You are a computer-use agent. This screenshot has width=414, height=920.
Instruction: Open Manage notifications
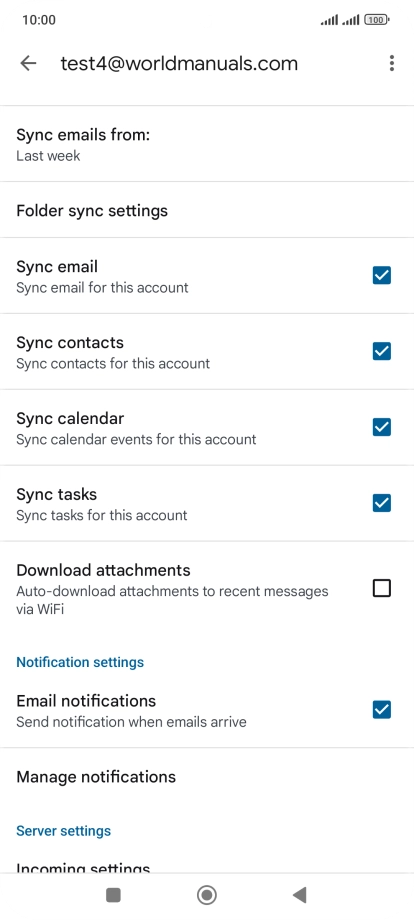click(207, 777)
